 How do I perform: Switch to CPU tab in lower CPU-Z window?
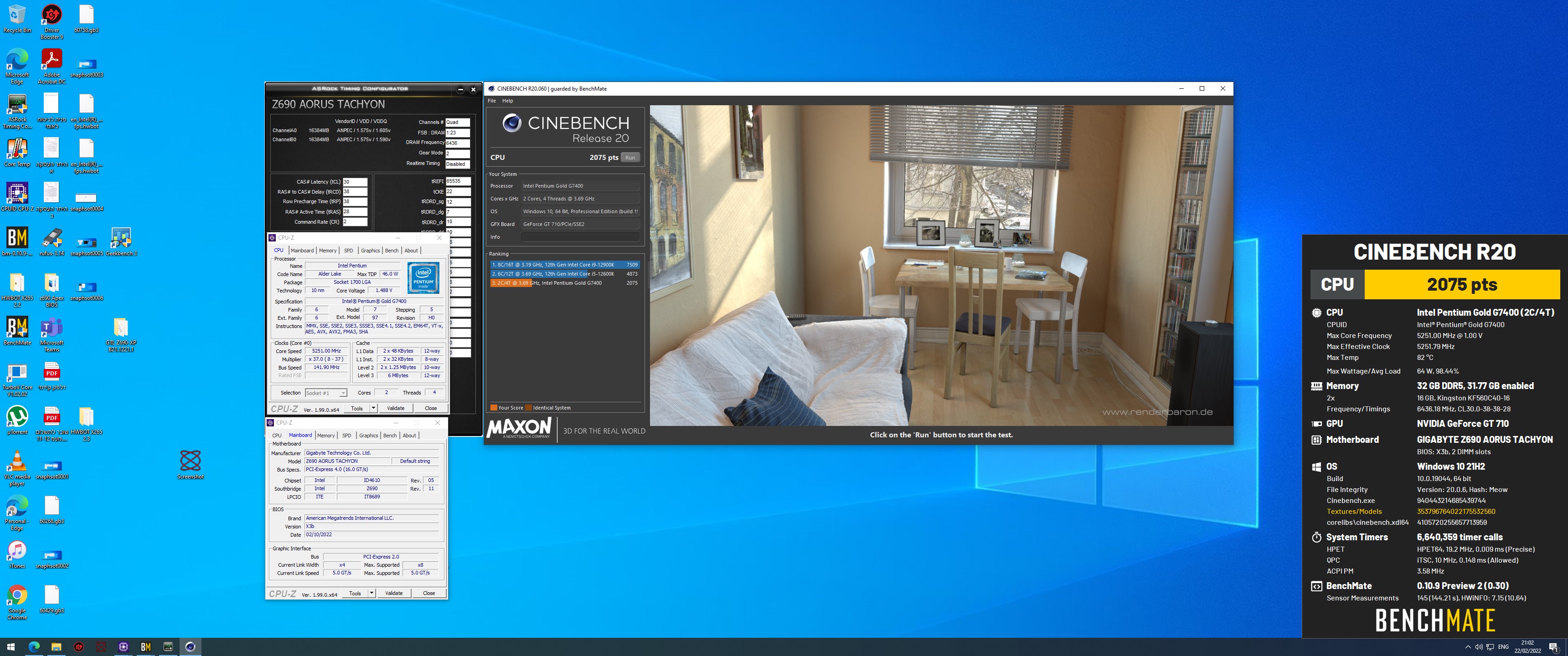(x=277, y=435)
